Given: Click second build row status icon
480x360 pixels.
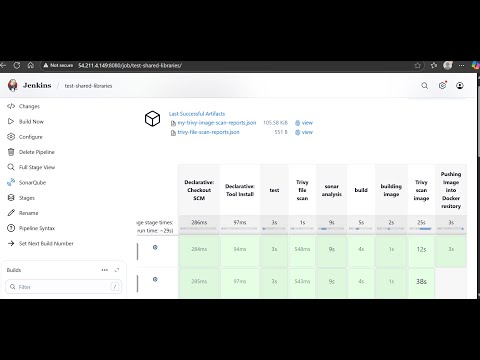Looking at the screenshot, I should click(155, 279).
